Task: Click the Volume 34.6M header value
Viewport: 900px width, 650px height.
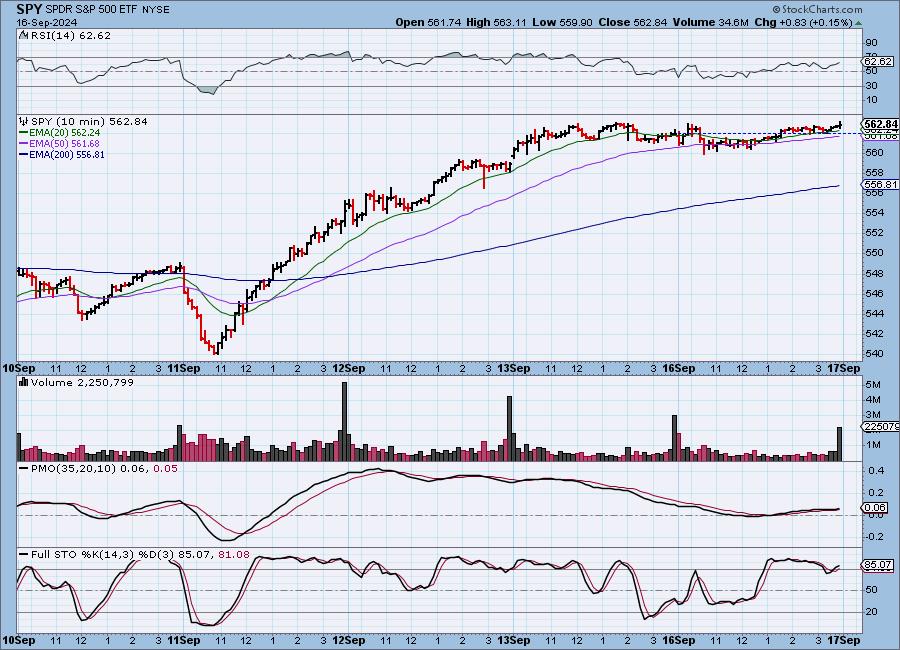Action: [x=711, y=22]
